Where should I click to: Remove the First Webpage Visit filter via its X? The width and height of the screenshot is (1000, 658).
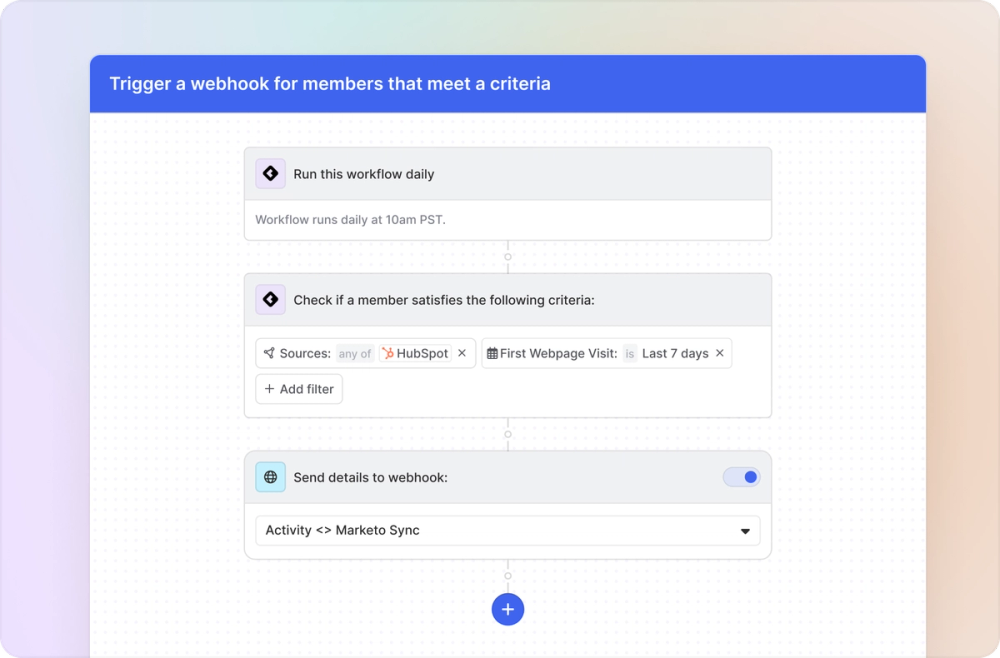click(x=719, y=353)
